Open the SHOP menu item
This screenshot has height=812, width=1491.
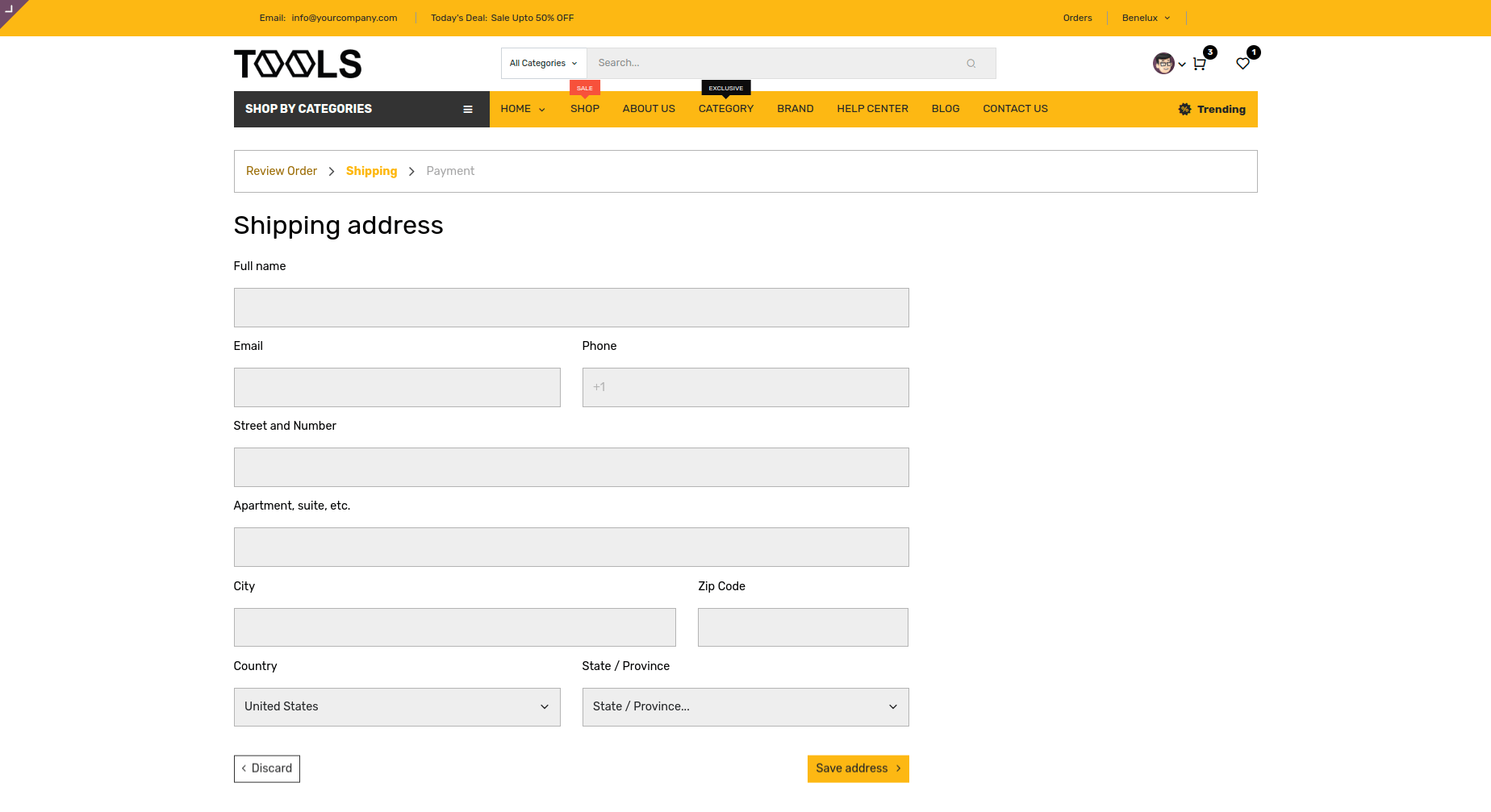pos(584,109)
